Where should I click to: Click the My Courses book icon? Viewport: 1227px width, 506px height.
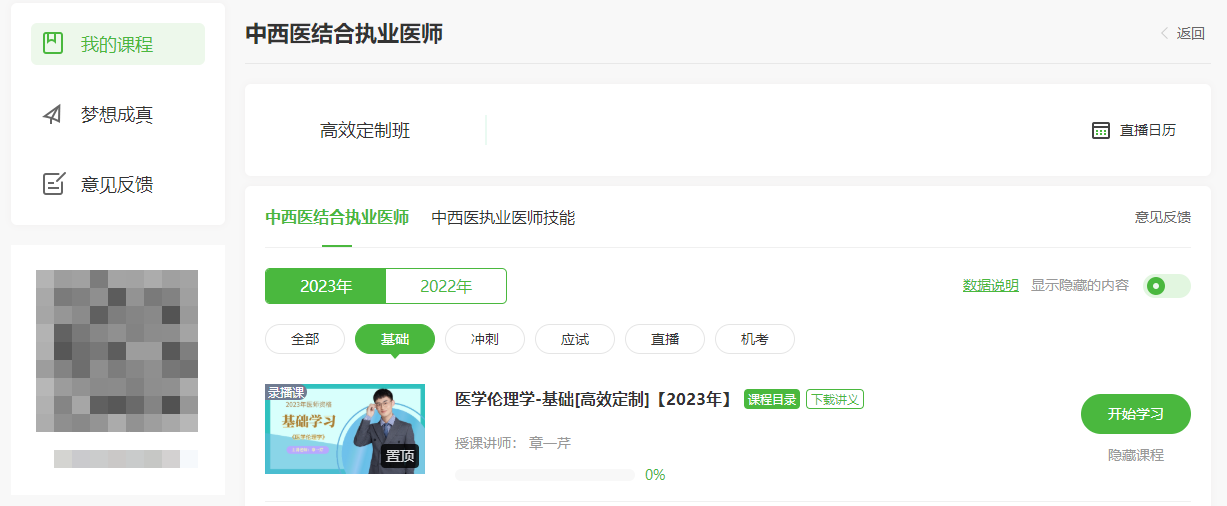coord(53,44)
